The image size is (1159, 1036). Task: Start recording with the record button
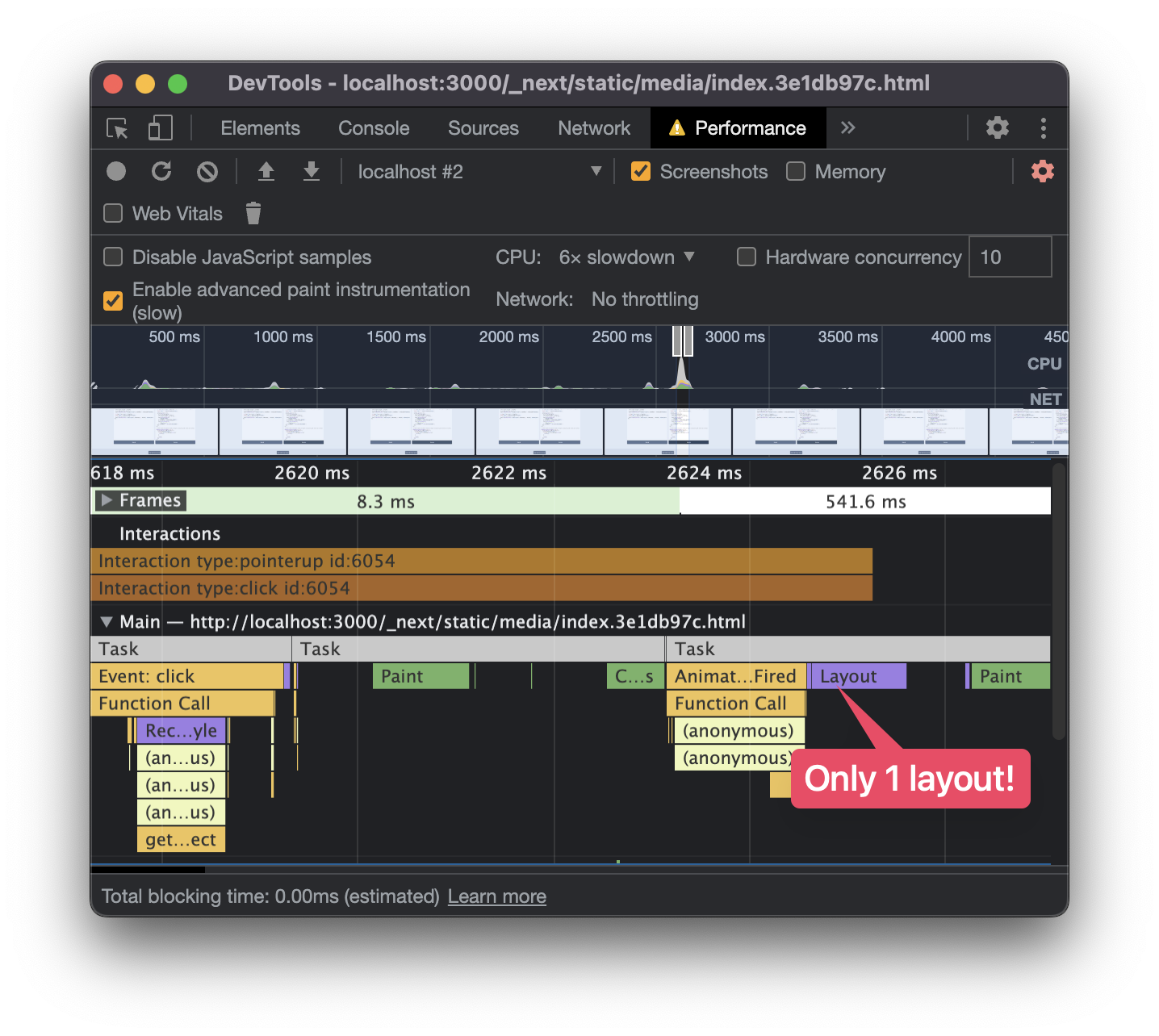point(116,171)
